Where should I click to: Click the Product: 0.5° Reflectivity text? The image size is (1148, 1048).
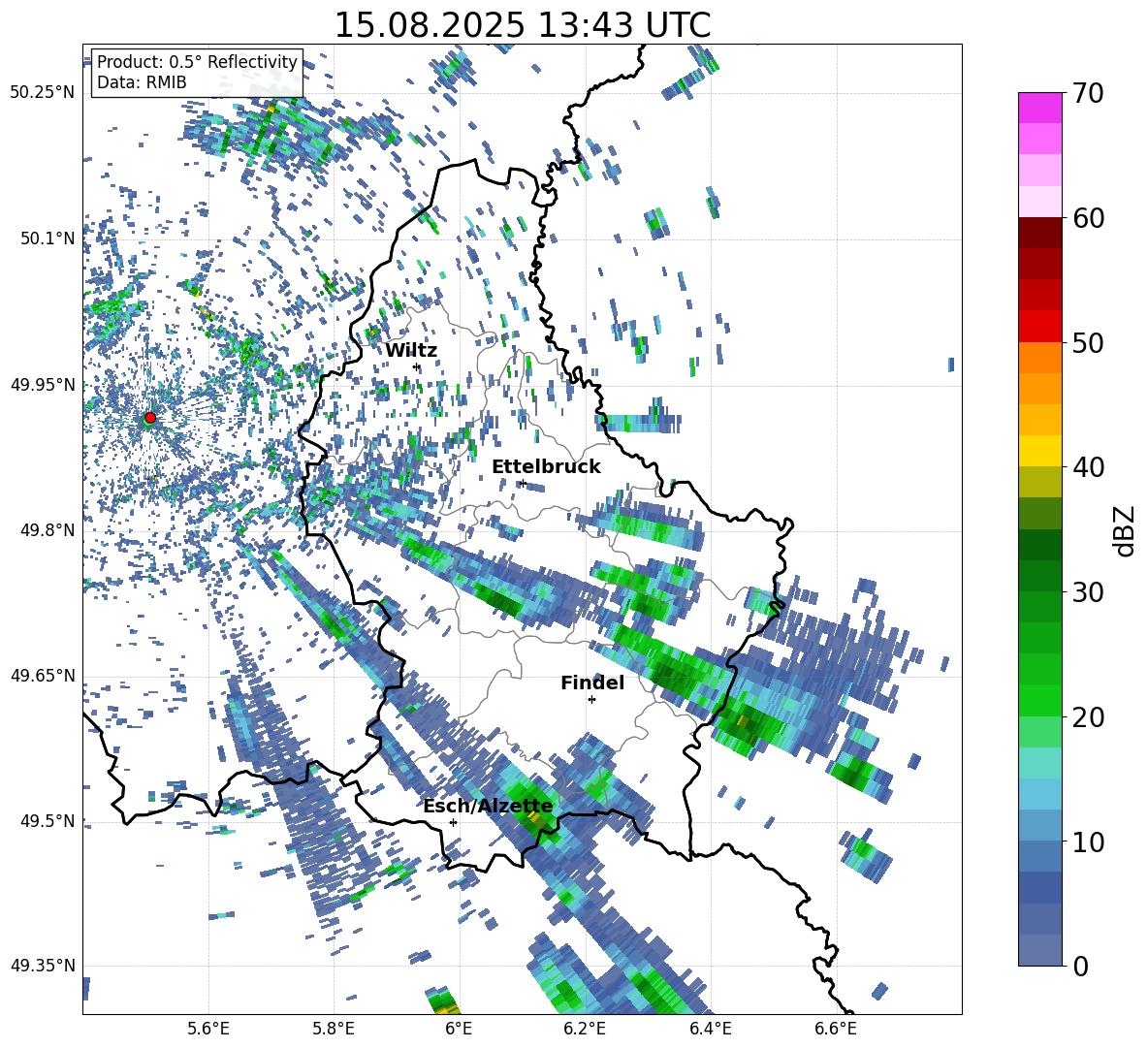click(197, 62)
